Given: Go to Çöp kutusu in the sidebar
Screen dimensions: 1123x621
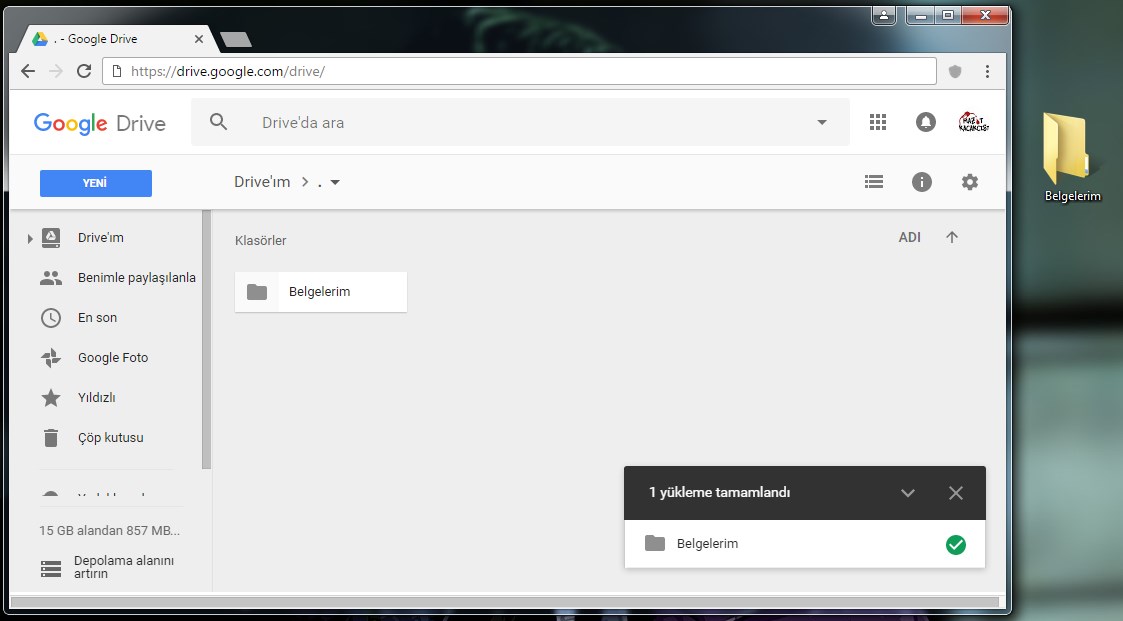Looking at the screenshot, I should (x=110, y=438).
